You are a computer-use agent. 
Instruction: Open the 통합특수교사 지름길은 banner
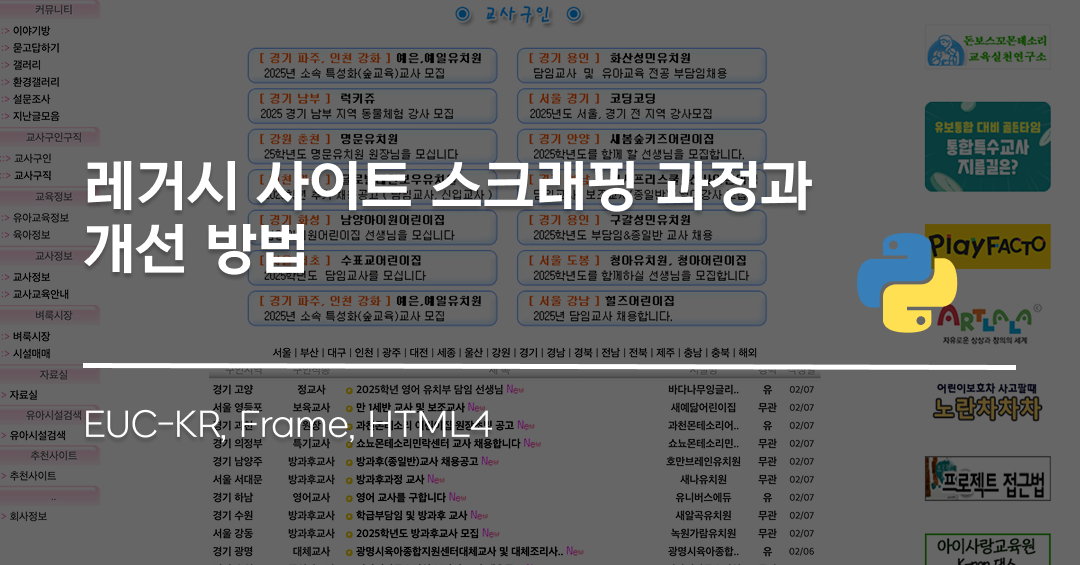point(987,147)
